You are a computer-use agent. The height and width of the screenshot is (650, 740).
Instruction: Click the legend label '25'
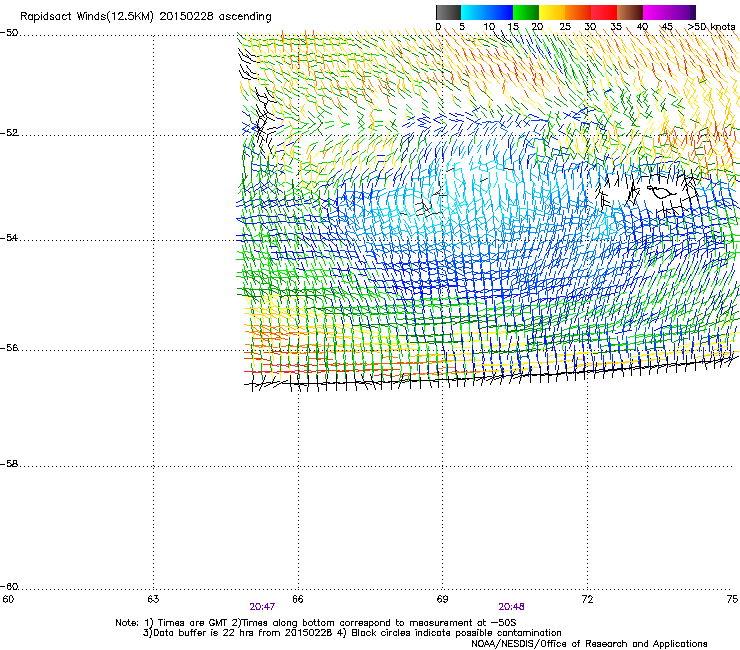pyautogui.click(x=565, y=27)
